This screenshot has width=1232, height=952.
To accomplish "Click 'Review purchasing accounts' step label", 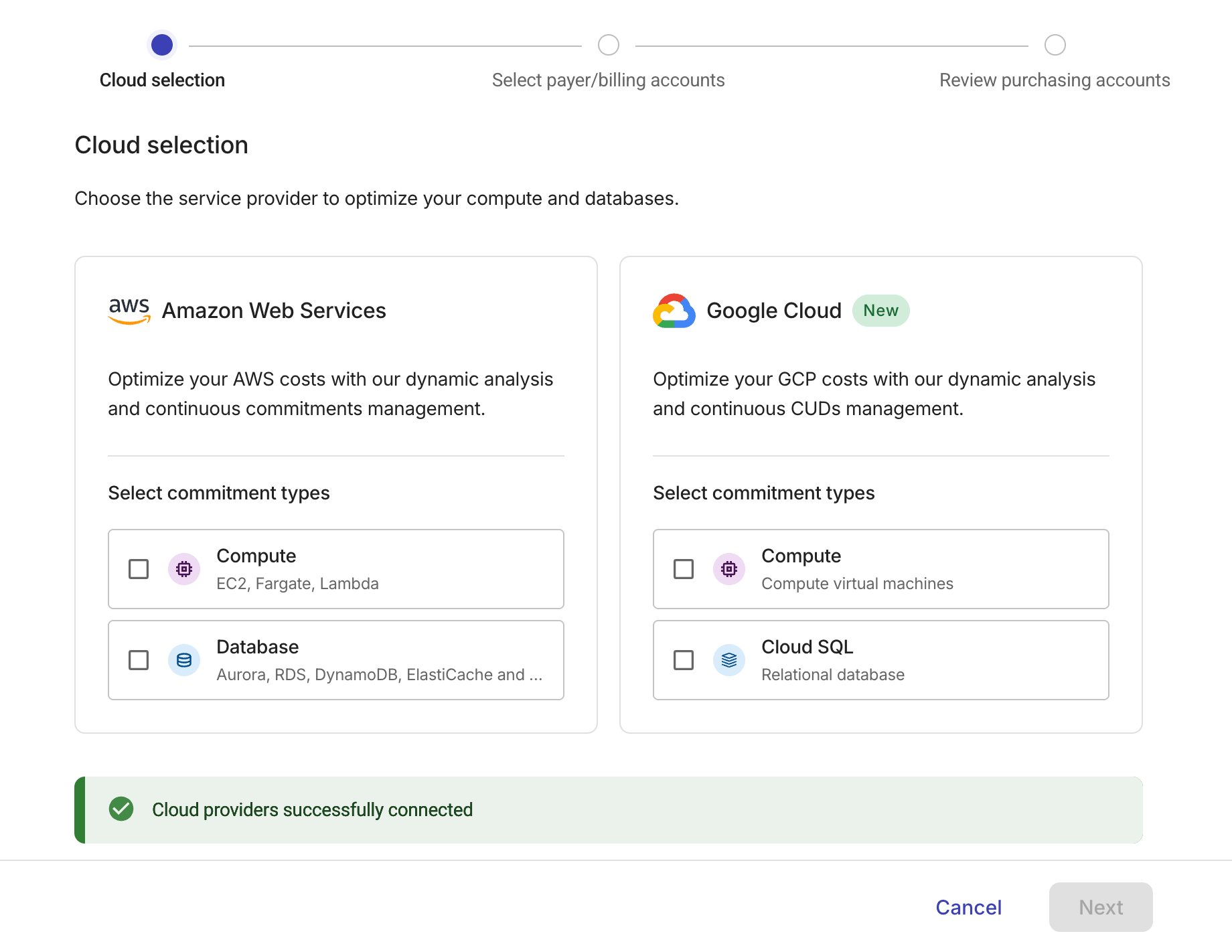I will (x=1055, y=80).
